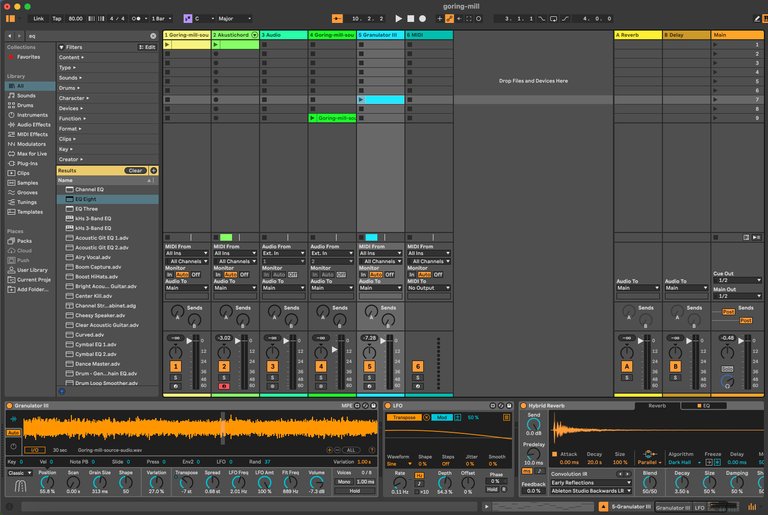Open track 3 Audio From Ext. In dropdown
Image resolution: width=768 pixels, height=515 pixels.
(283, 253)
